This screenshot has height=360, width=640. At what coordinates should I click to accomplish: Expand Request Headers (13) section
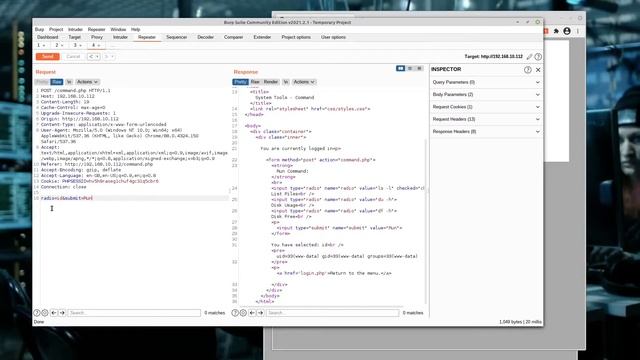point(486,119)
